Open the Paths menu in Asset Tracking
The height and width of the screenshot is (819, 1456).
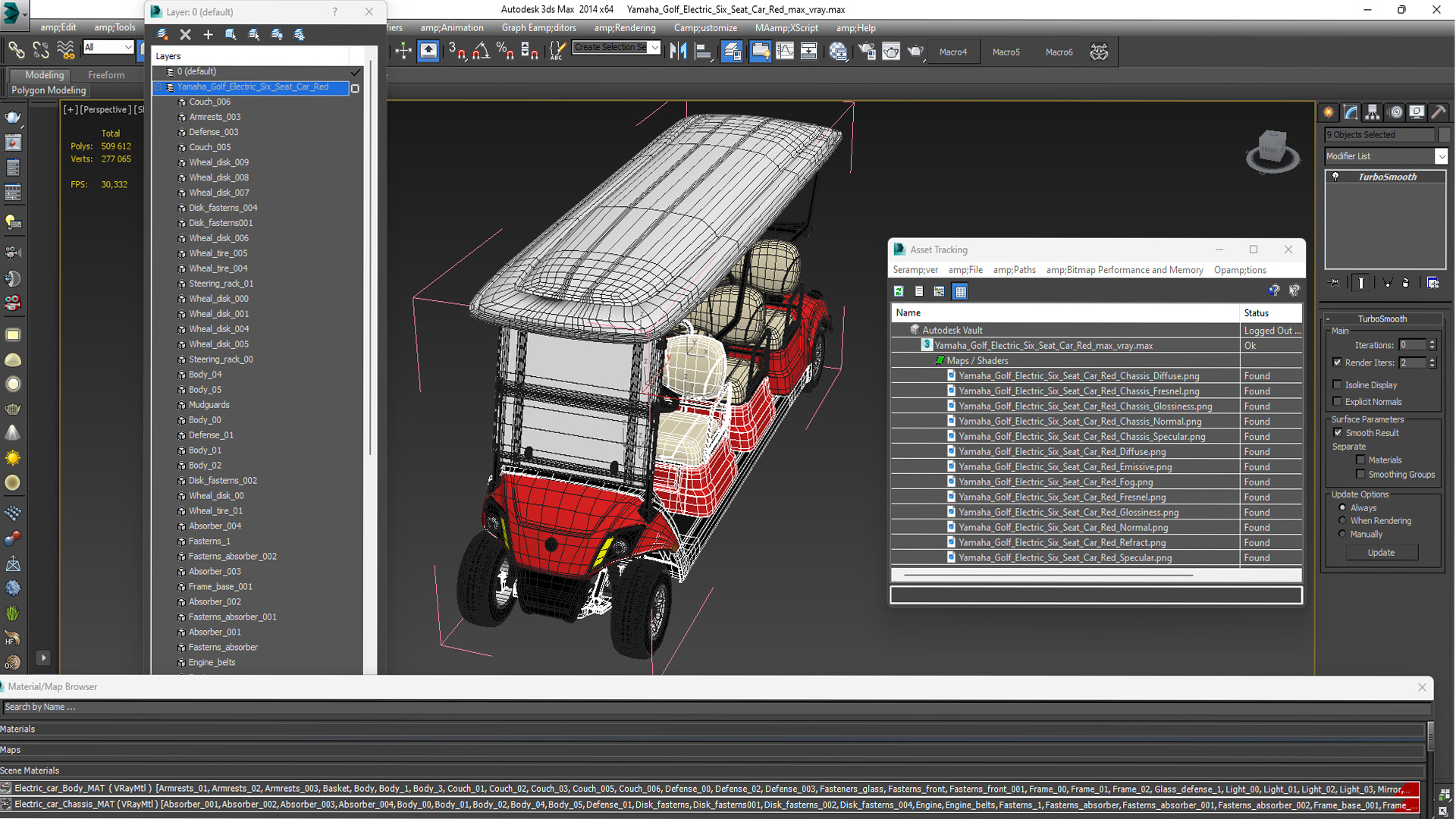(1014, 270)
